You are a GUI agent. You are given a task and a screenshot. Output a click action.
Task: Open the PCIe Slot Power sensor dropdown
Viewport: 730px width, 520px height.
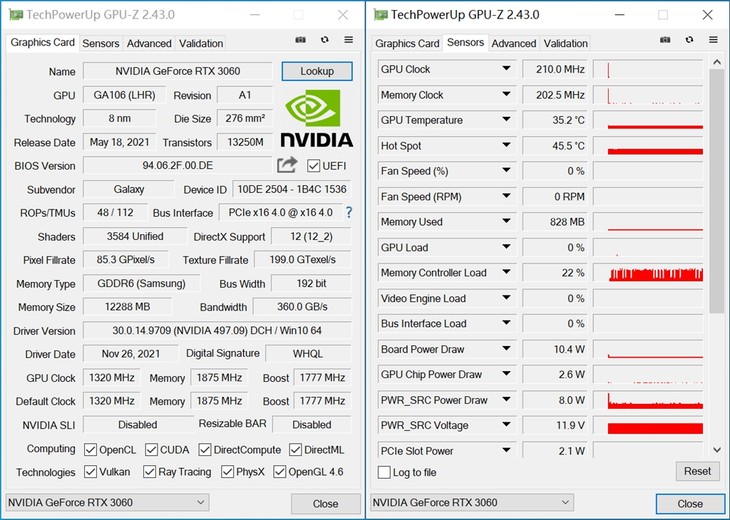506,450
